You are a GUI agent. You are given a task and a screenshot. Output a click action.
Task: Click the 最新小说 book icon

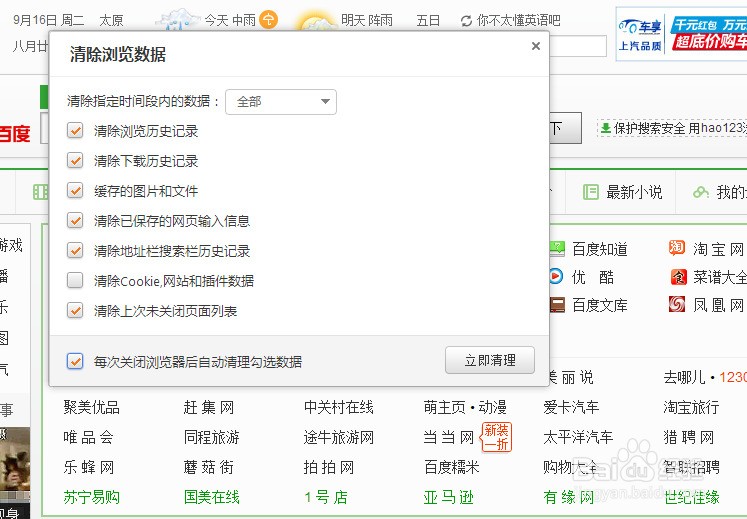591,192
